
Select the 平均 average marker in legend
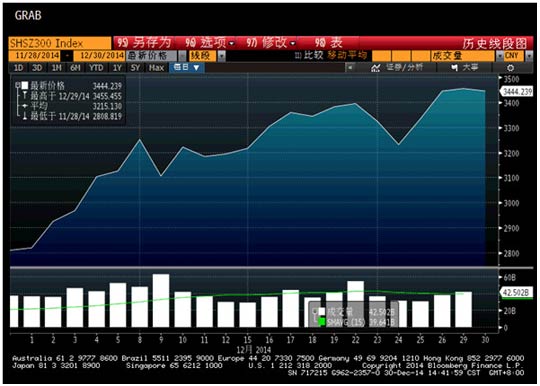[25, 106]
